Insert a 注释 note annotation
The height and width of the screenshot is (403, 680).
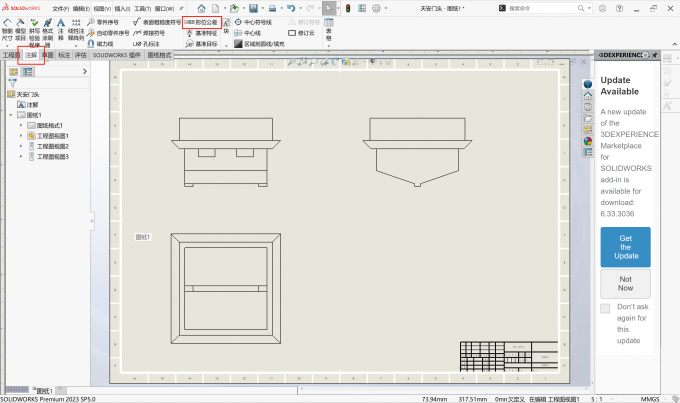(61, 29)
